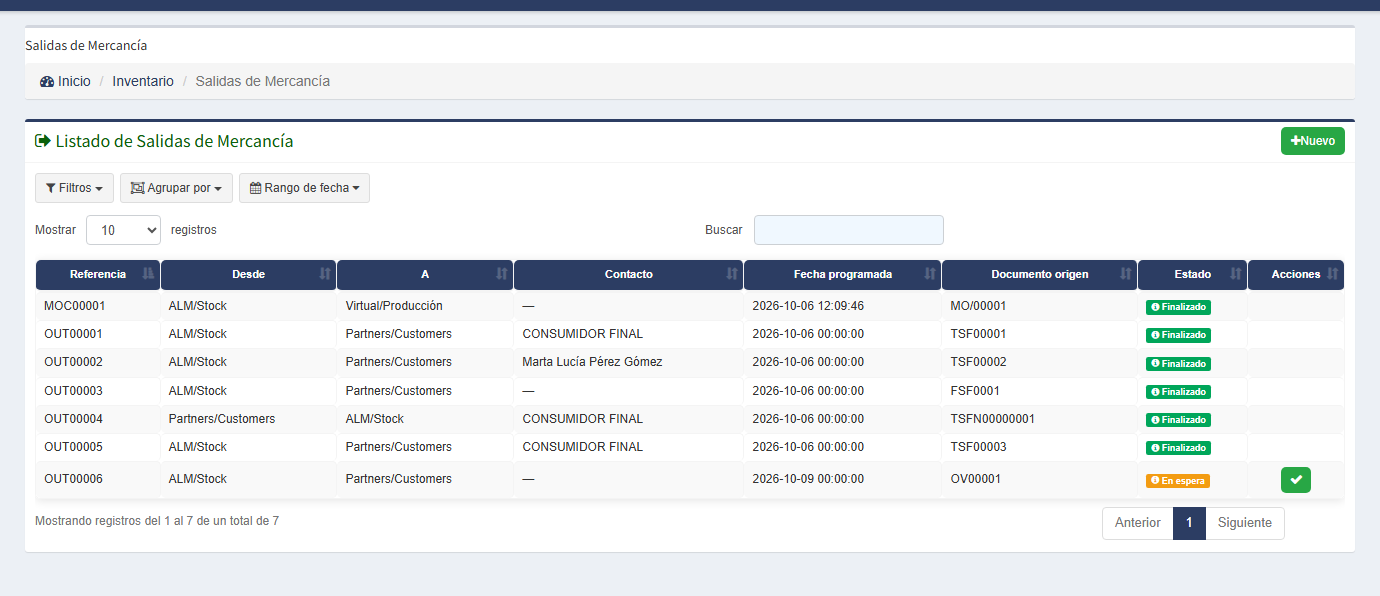Click the Anterior pagination button

point(1138,523)
